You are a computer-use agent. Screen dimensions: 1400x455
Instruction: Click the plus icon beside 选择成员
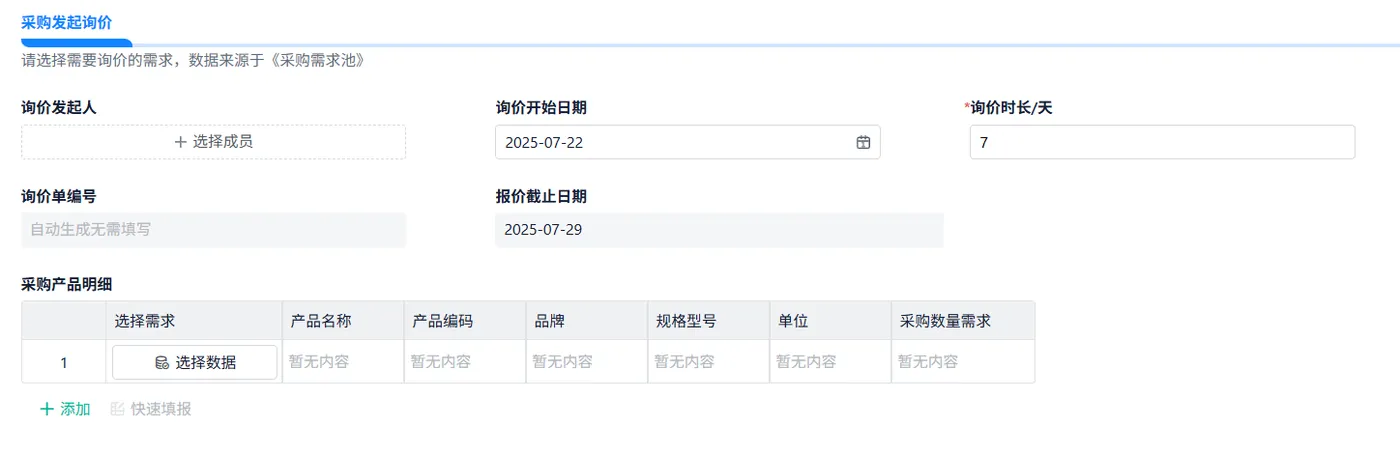point(181,142)
